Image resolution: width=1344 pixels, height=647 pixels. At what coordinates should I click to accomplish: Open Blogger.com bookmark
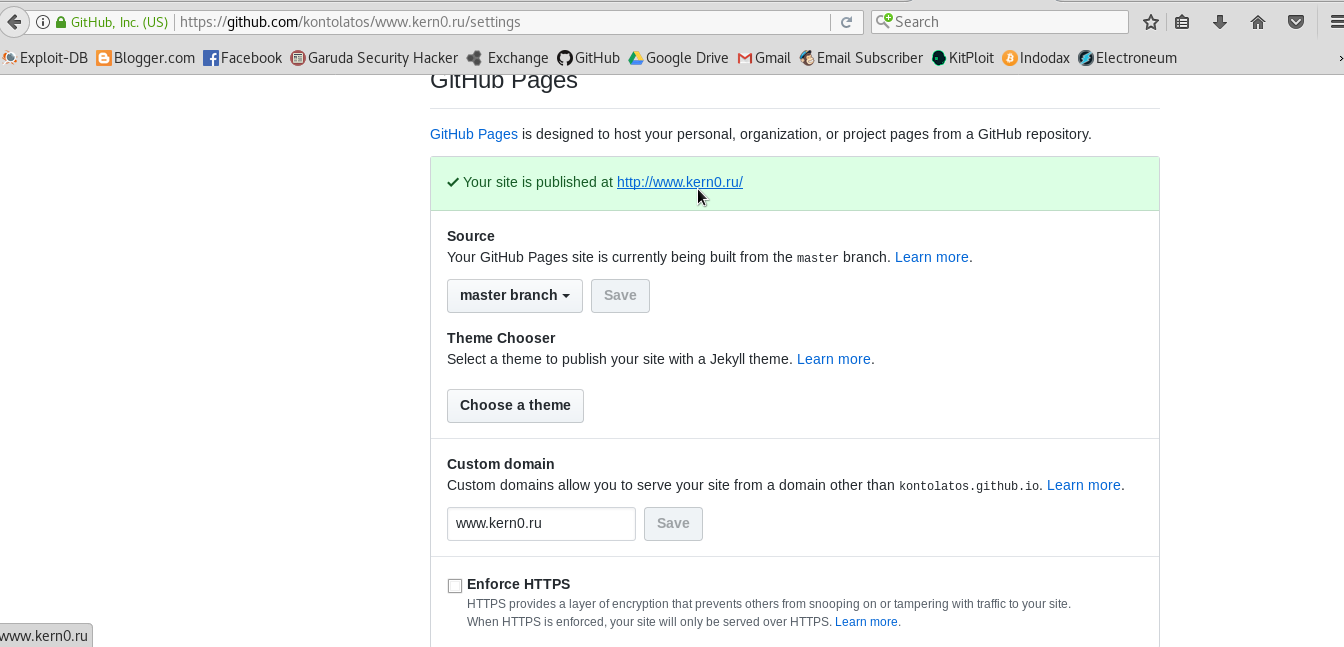point(146,58)
